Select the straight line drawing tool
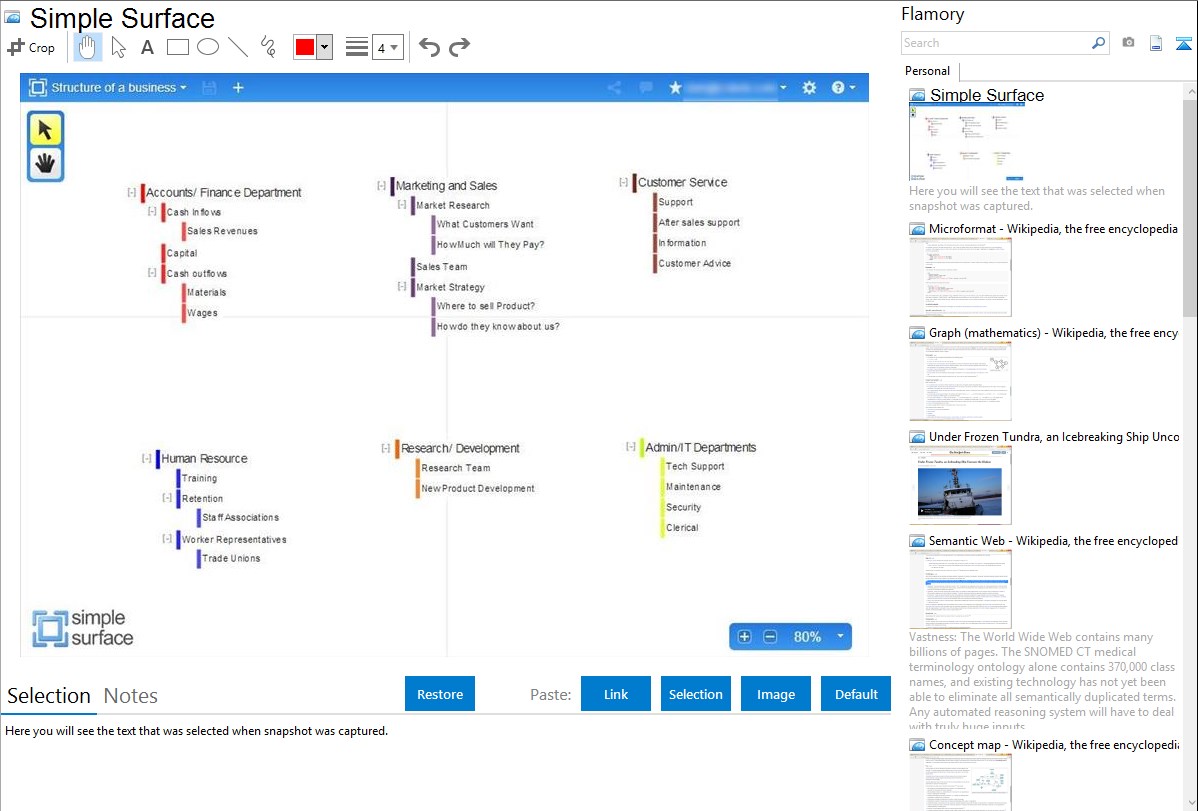The height and width of the screenshot is (811, 1198). point(238,47)
